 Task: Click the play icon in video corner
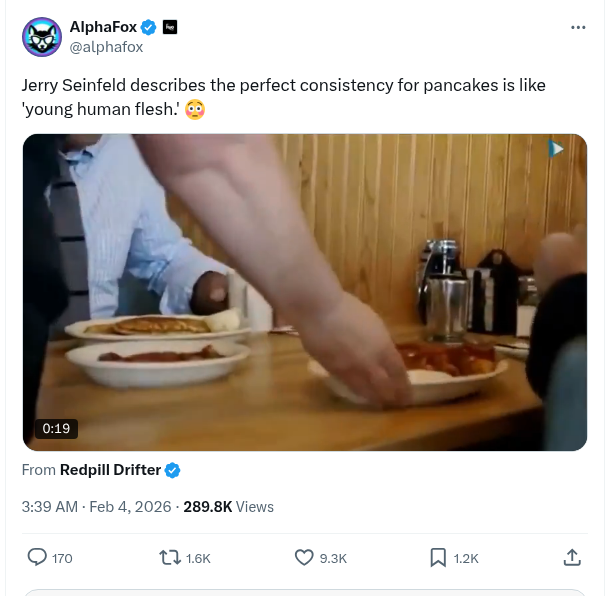[x=556, y=150]
